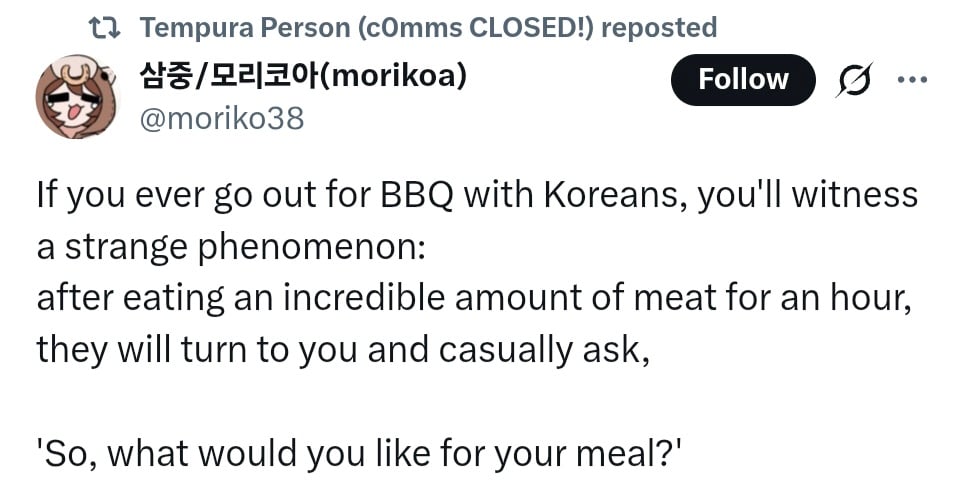Follow the morikoa account
The width and height of the screenshot is (968, 495).
(x=743, y=80)
